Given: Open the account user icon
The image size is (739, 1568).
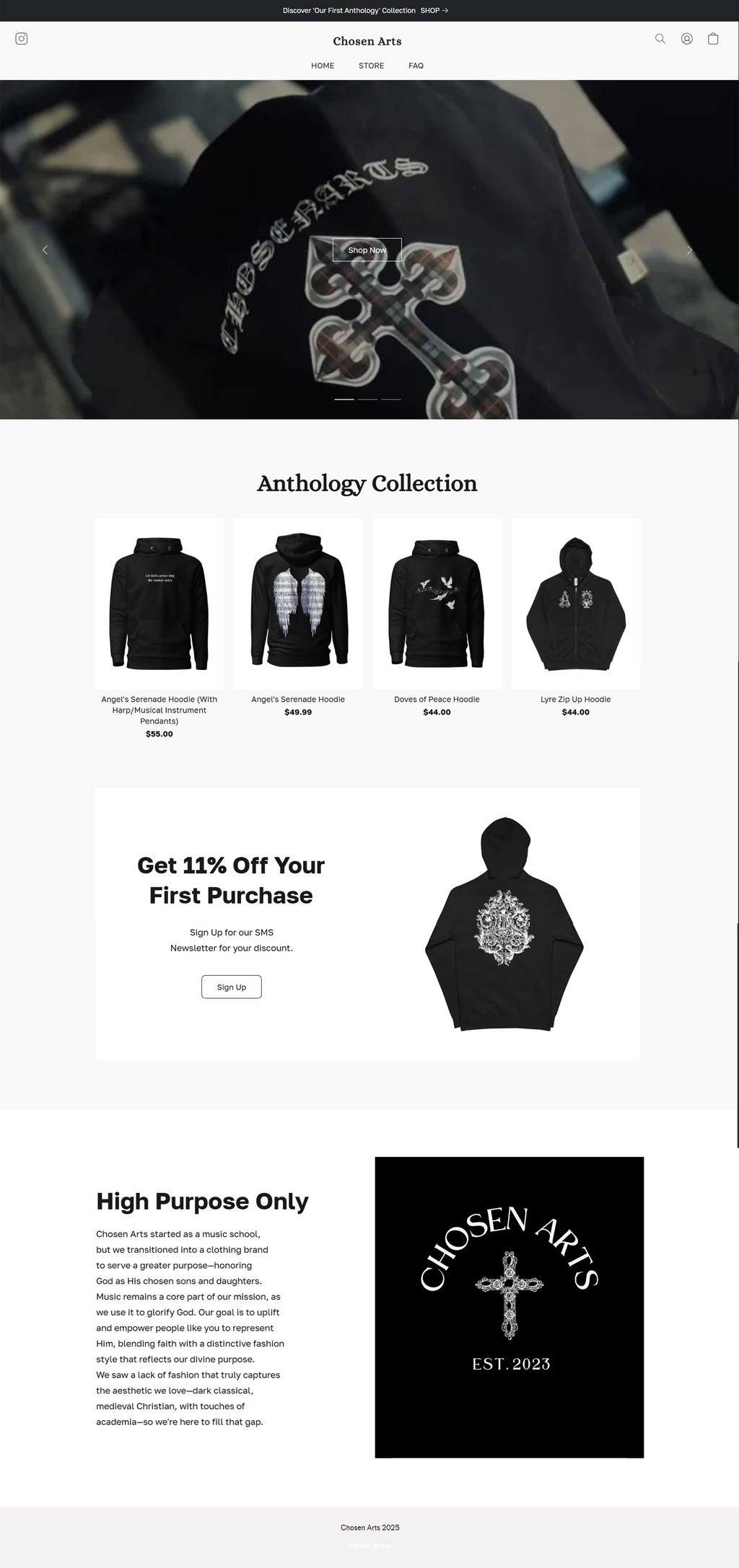Looking at the screenshot, I should (x=687, y=39).
